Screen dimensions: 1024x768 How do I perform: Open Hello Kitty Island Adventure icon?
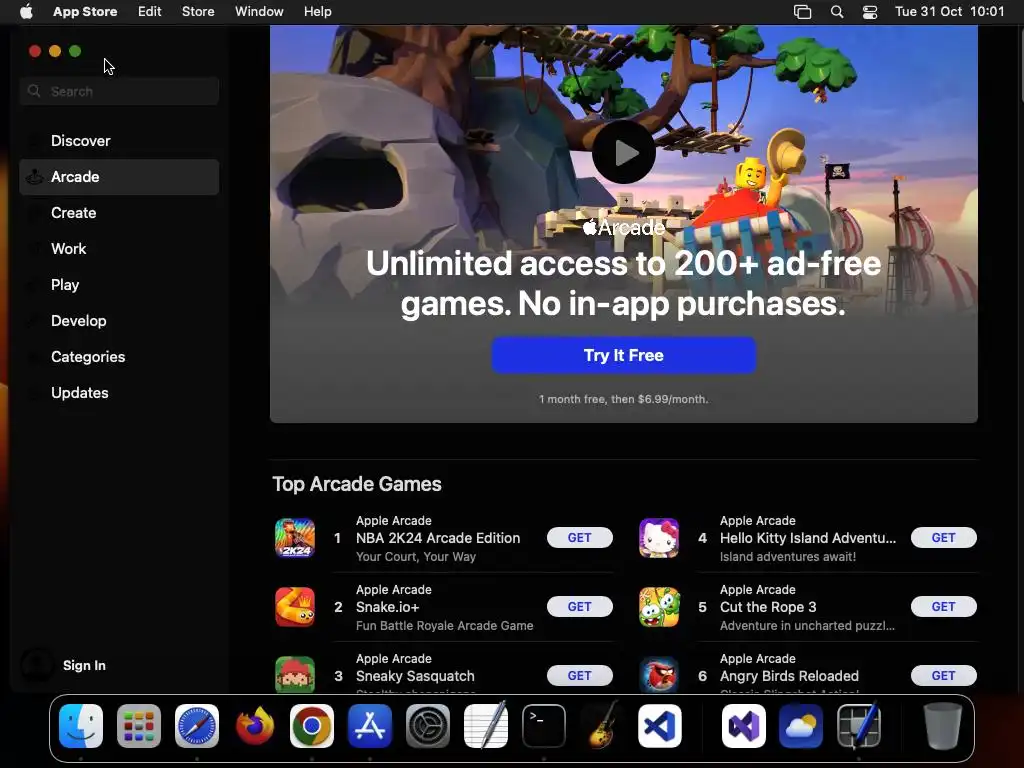[659, 538]
